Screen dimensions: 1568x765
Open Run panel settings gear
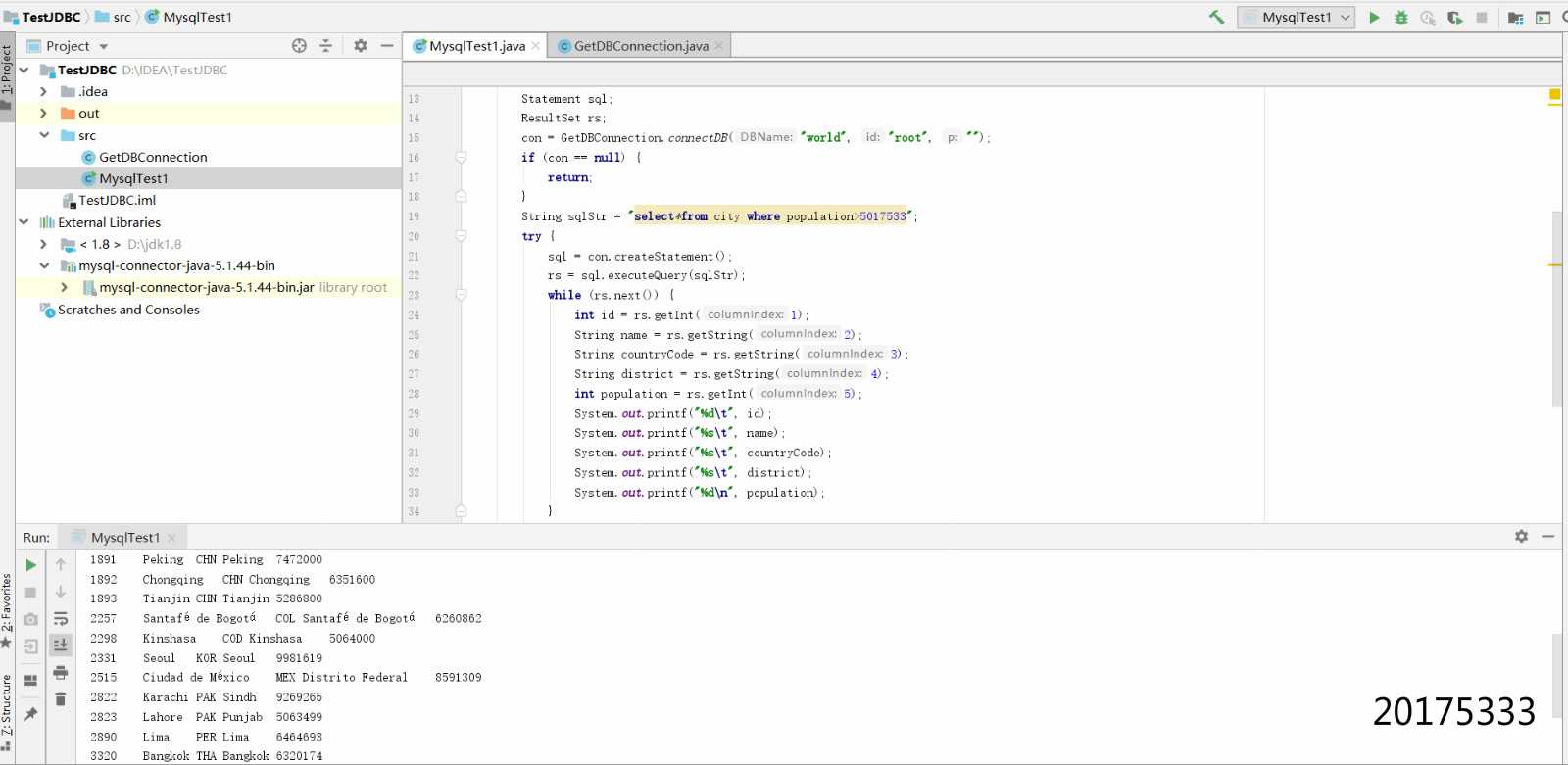coord(1521,536)
